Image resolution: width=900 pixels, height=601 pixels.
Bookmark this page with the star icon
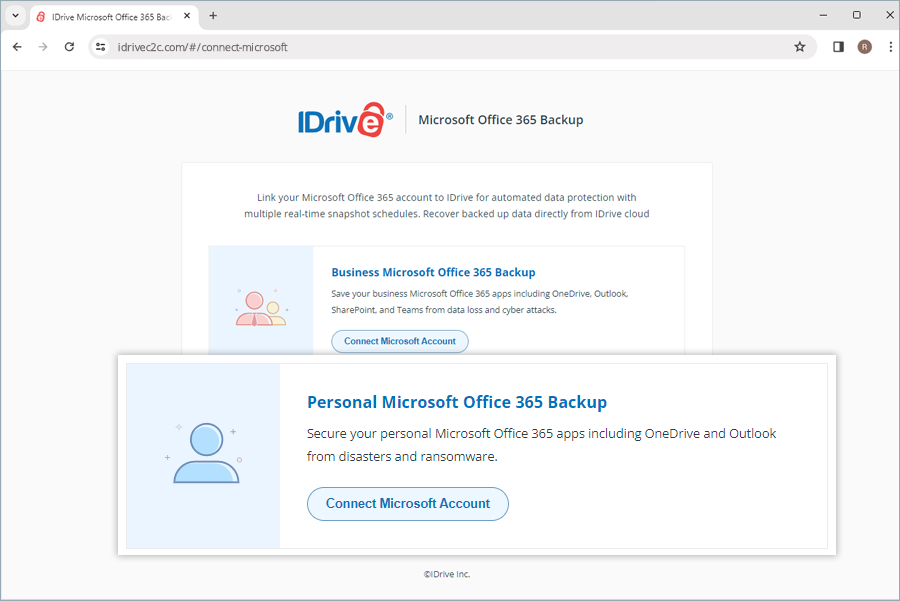click(800, 47)
